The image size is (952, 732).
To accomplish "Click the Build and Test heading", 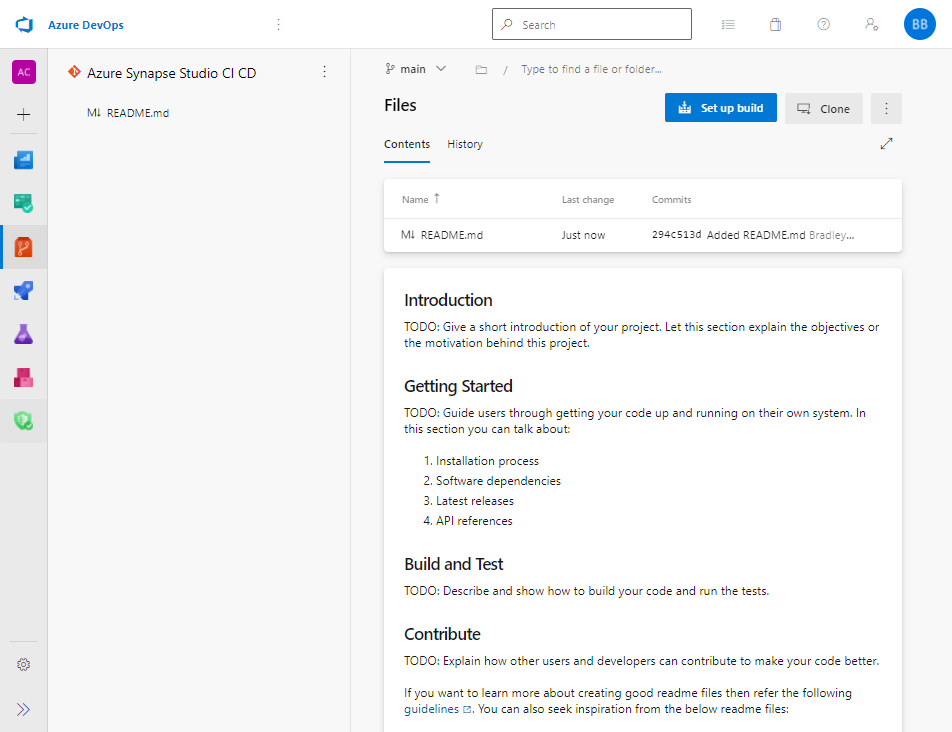I will [454, 564].
